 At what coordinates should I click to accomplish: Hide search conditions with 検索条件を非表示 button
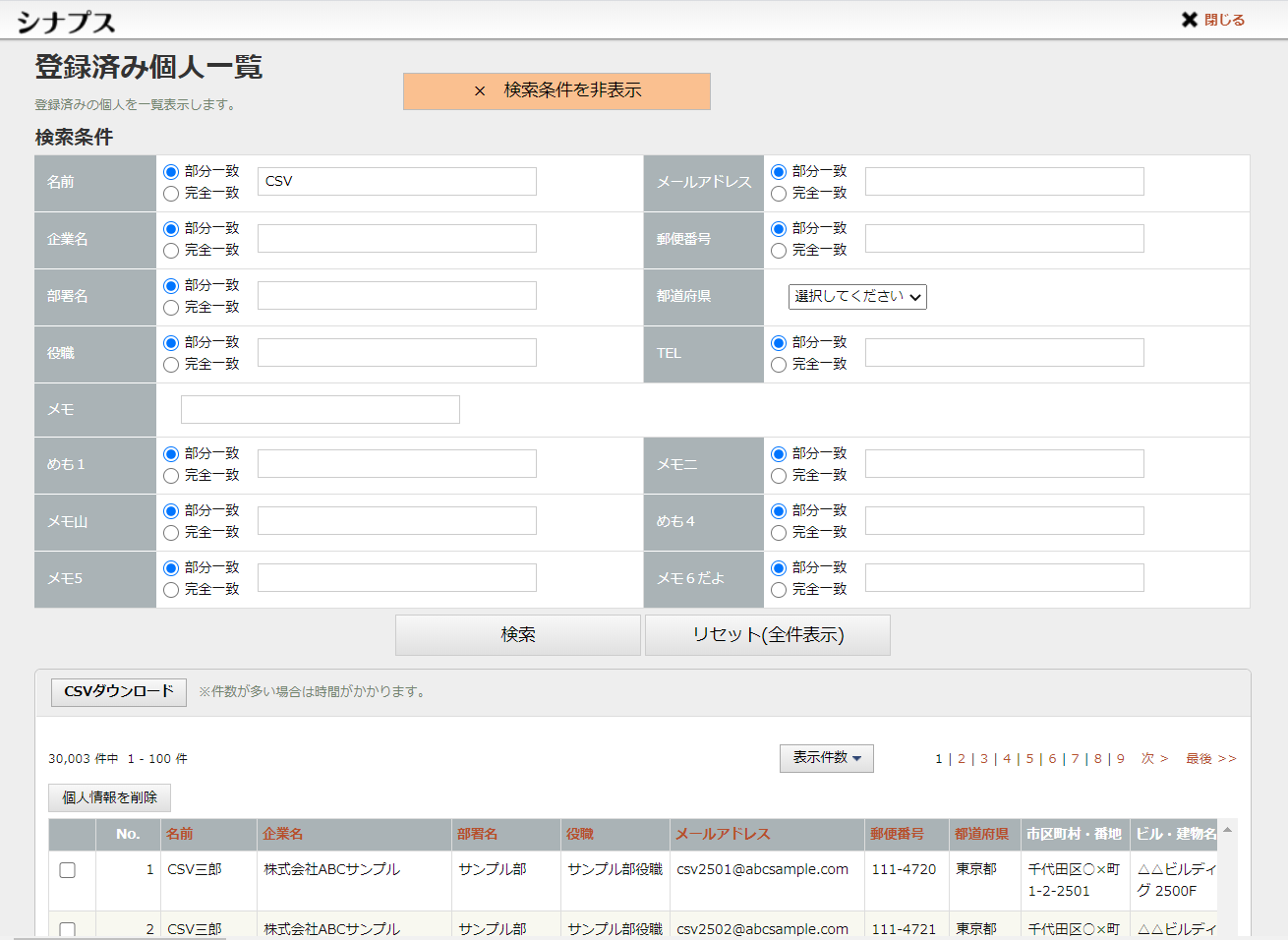pos(556,90)
